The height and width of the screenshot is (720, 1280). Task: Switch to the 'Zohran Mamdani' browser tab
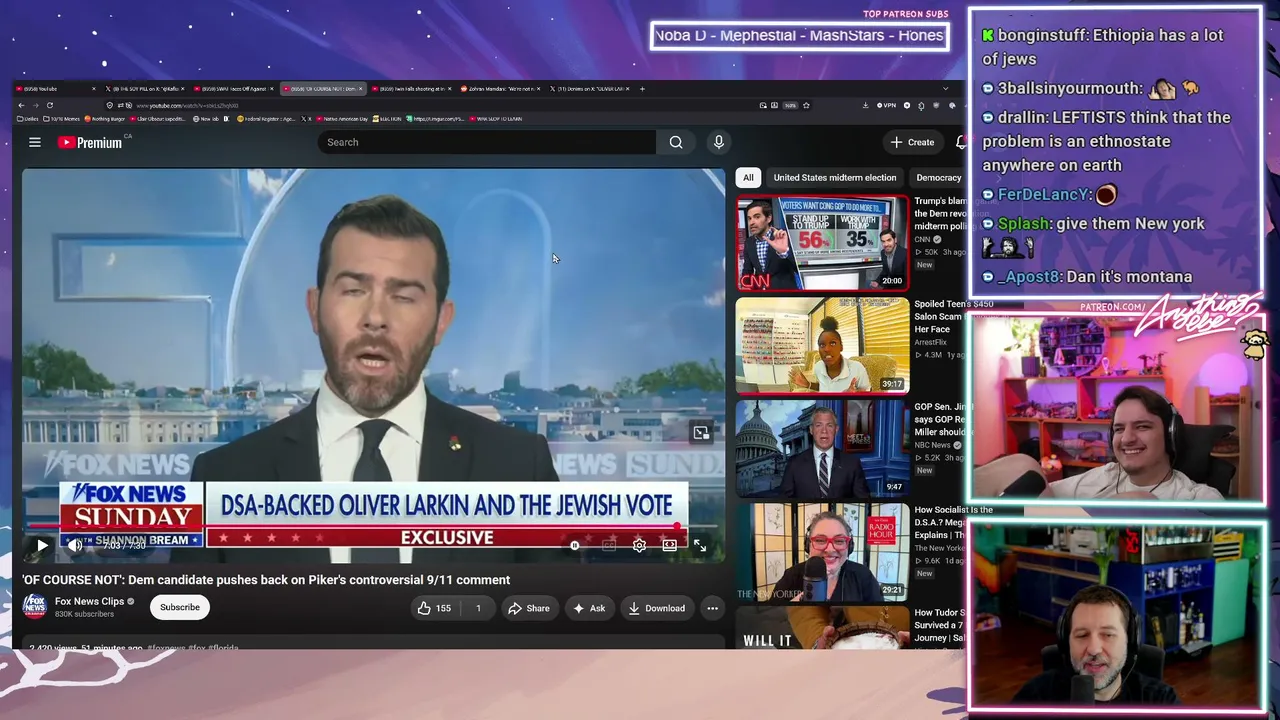pyautogui.click(x=502, y=89)
